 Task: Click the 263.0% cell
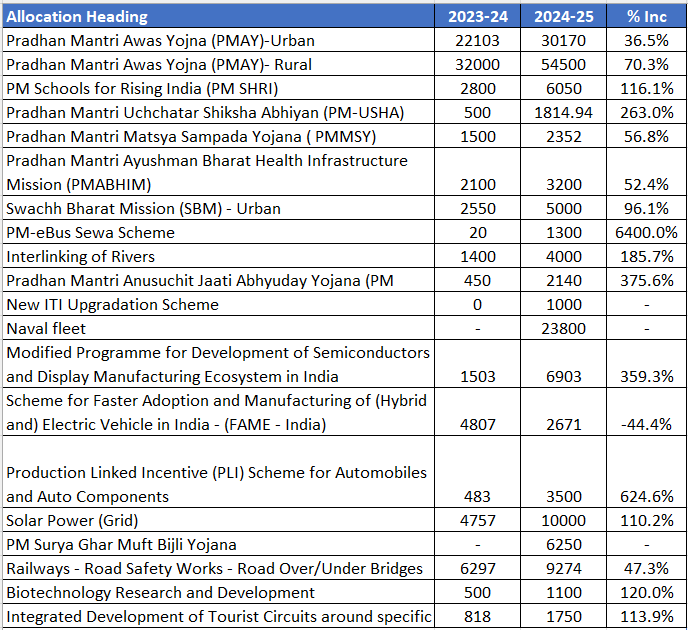(646, 112)
